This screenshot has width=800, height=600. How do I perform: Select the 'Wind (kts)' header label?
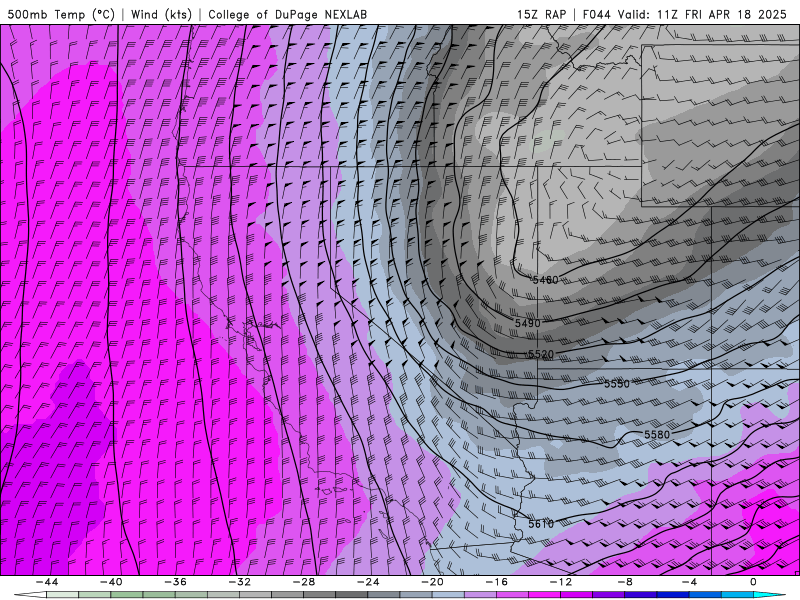pos(161,14)
